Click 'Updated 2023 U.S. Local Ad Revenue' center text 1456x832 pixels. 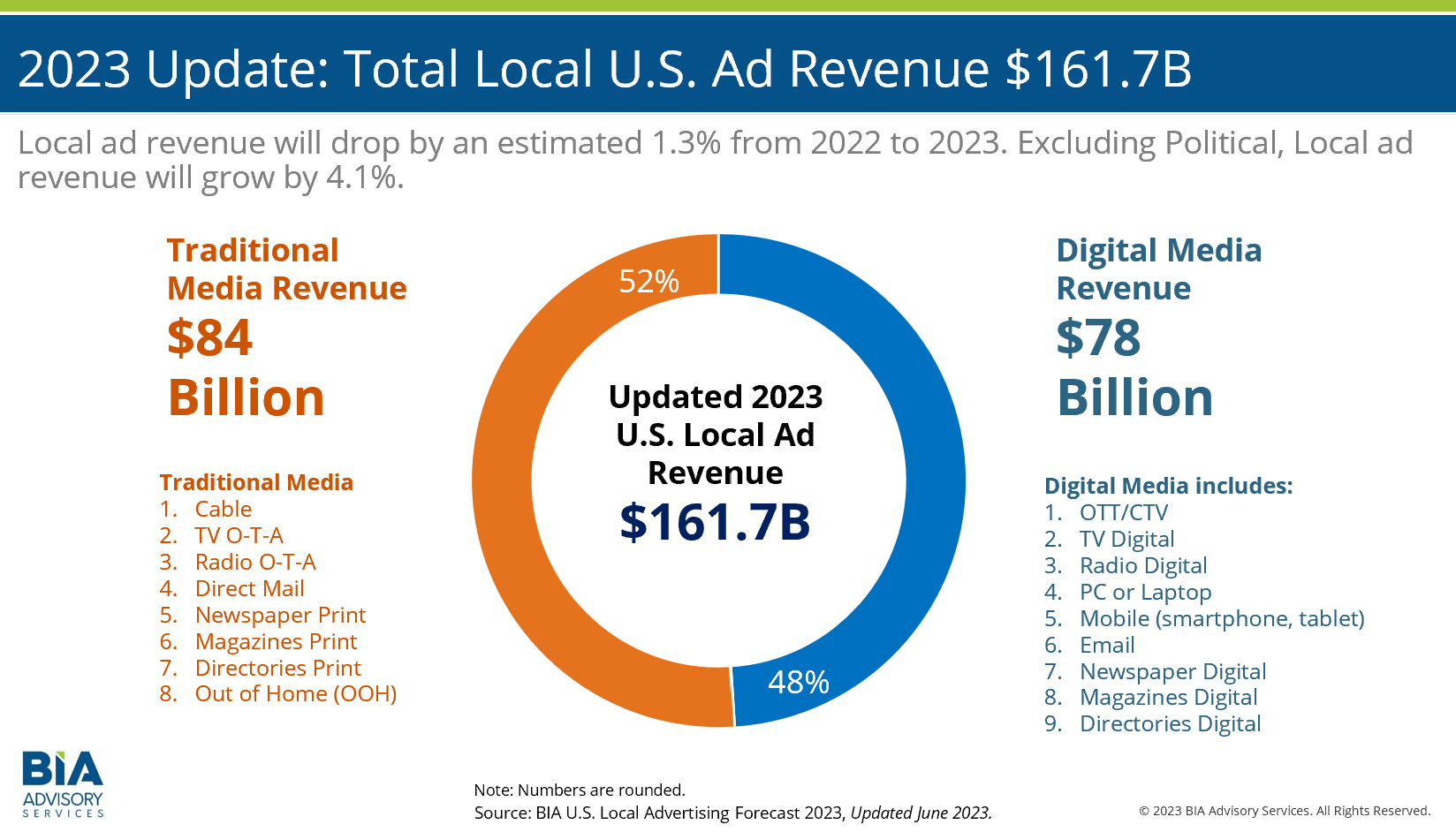tap(716, 435)
